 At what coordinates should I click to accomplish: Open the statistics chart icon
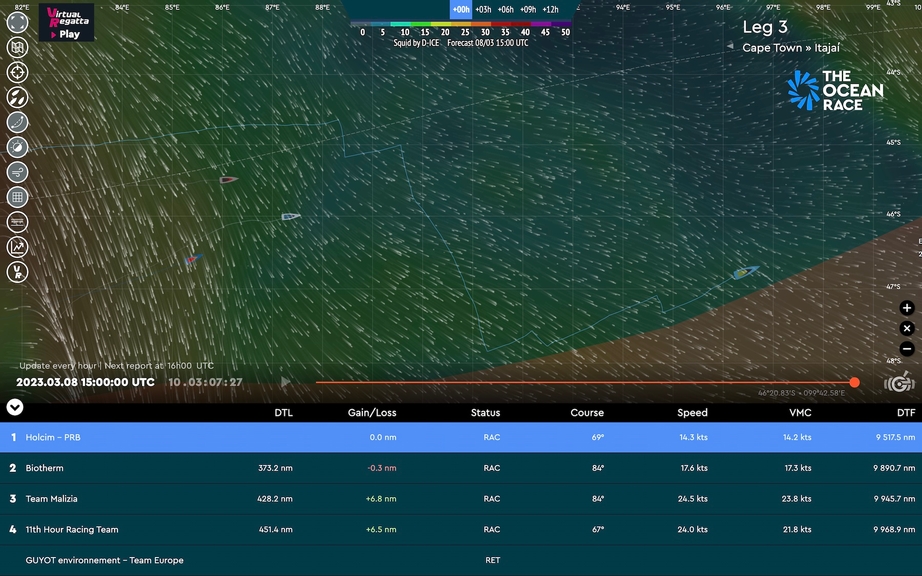tap(17, 247)
